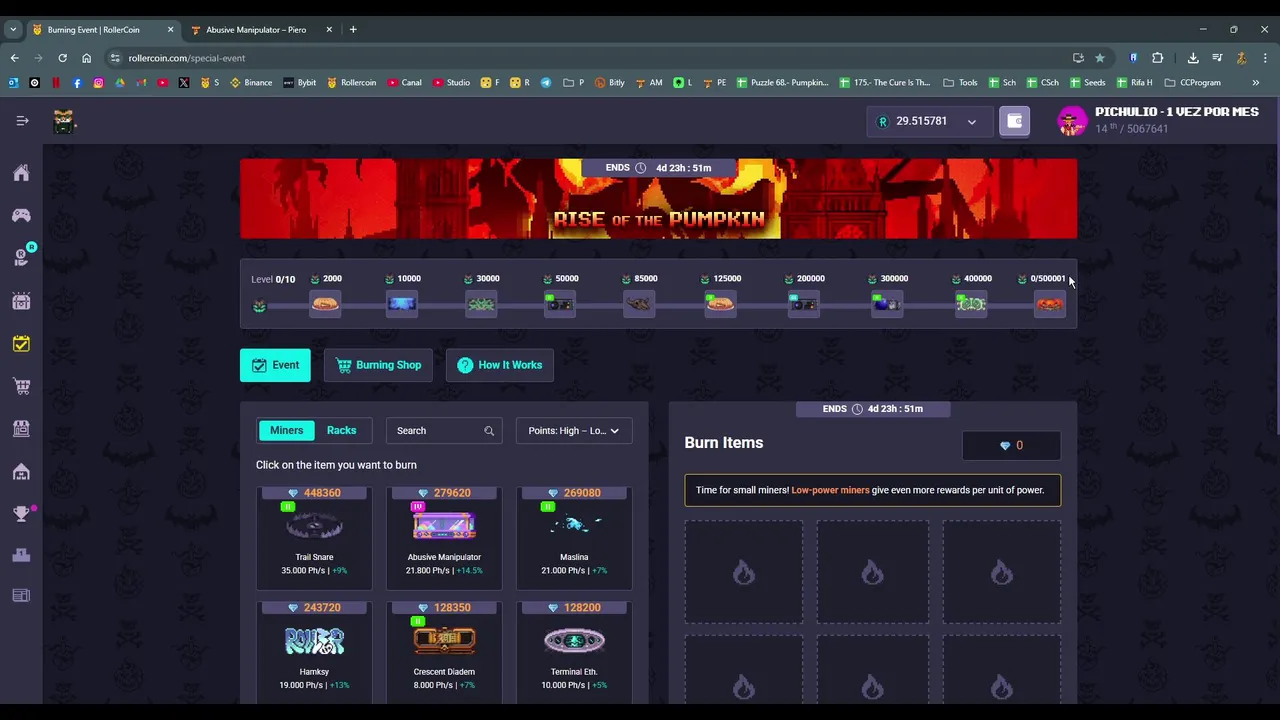Click the magnifier search icon in Search box
Image resolution: width=1280 pixels, height=720 pixels.
pos(489,431)
